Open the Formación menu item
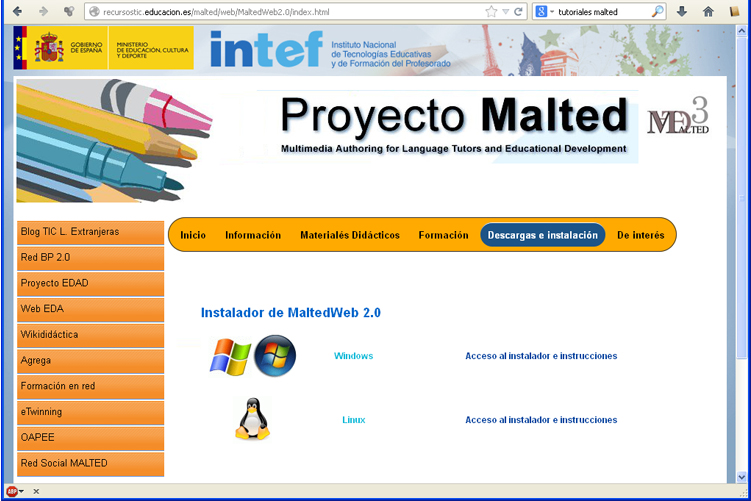The height and width of the screenshot is (501, 751). pos(444,235)
